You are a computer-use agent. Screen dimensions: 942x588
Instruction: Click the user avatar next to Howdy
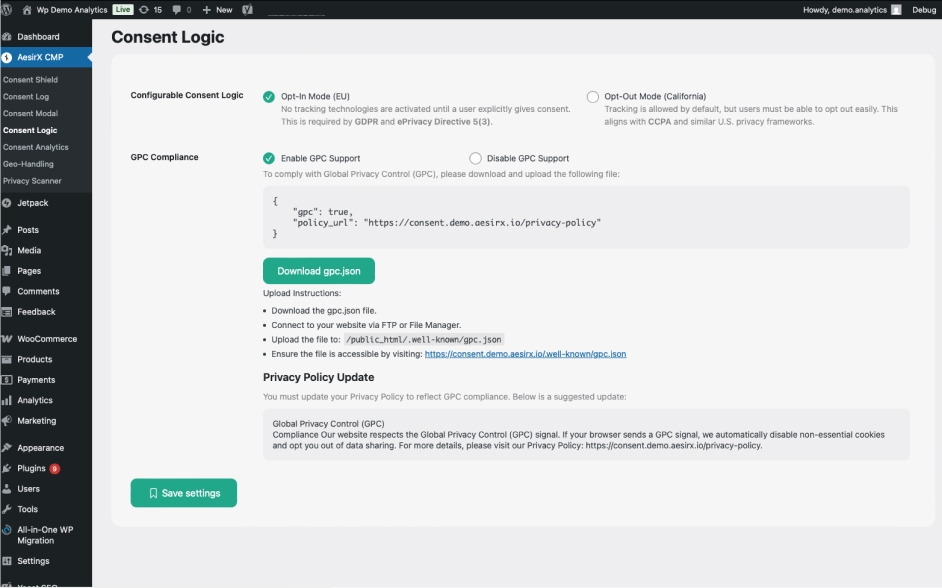896,10
